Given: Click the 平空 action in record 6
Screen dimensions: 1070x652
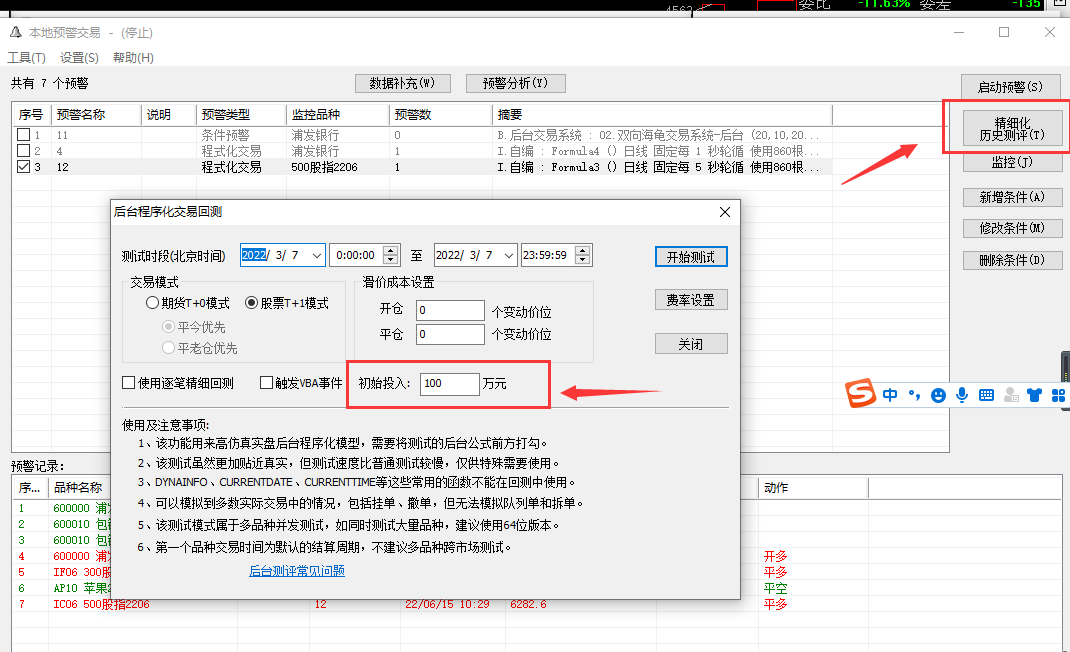Looking at the screenshot, I should click(x=775, y=588).
